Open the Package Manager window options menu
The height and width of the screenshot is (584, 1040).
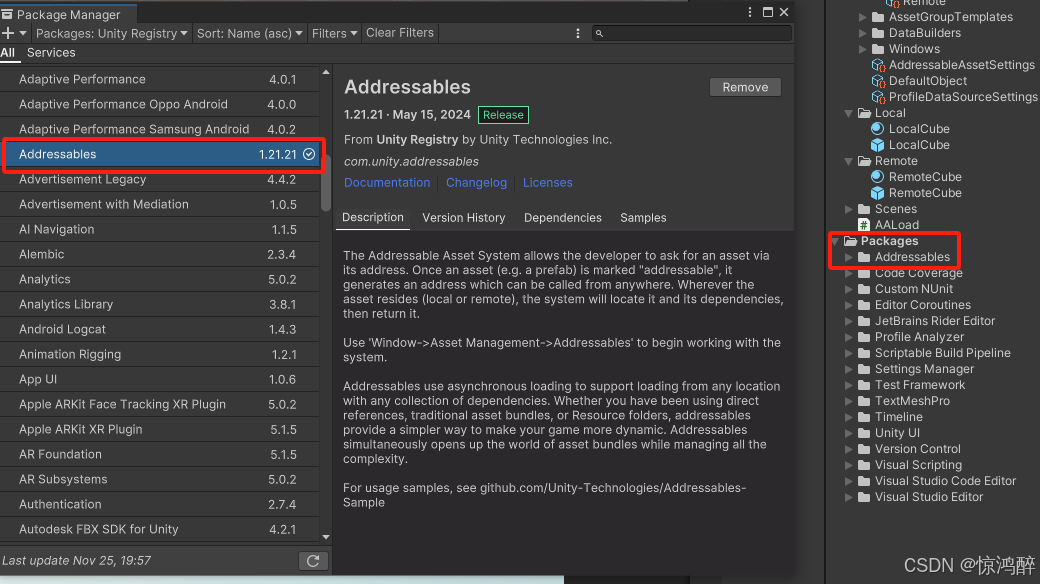(749, 12)
